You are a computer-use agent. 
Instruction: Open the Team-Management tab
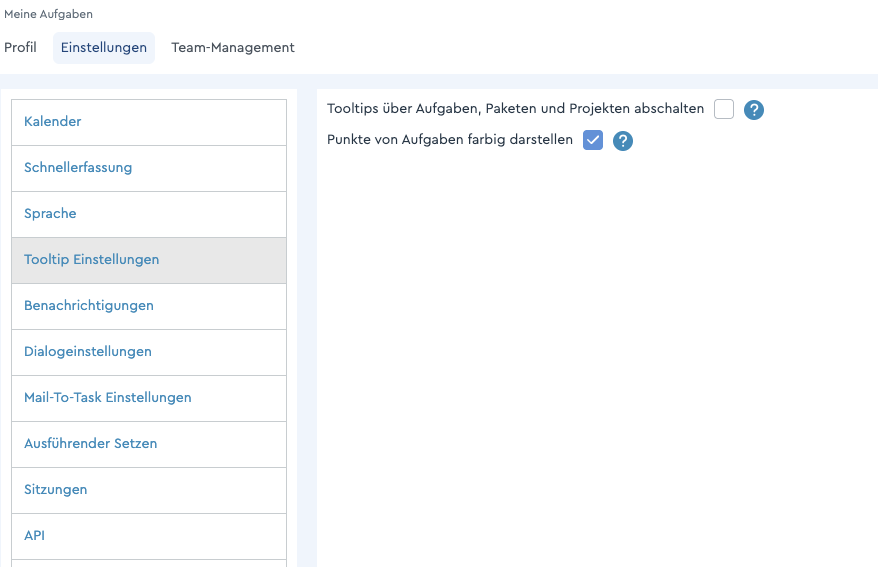233,47
